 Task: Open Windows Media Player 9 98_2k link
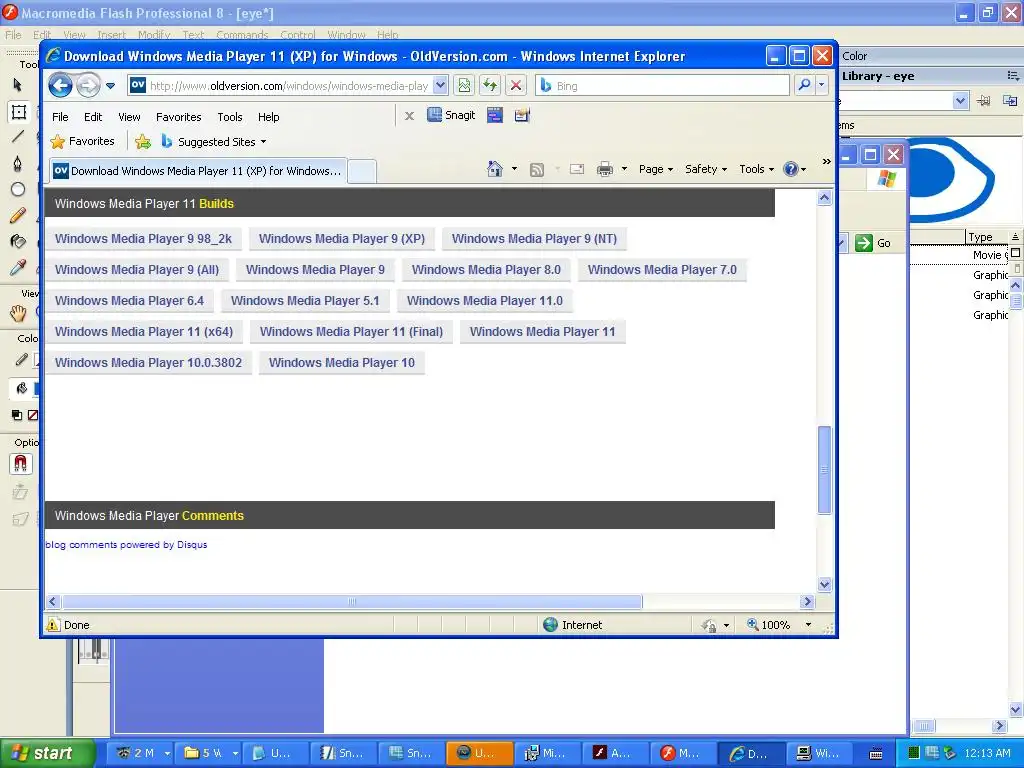click(x=144, y=239)
